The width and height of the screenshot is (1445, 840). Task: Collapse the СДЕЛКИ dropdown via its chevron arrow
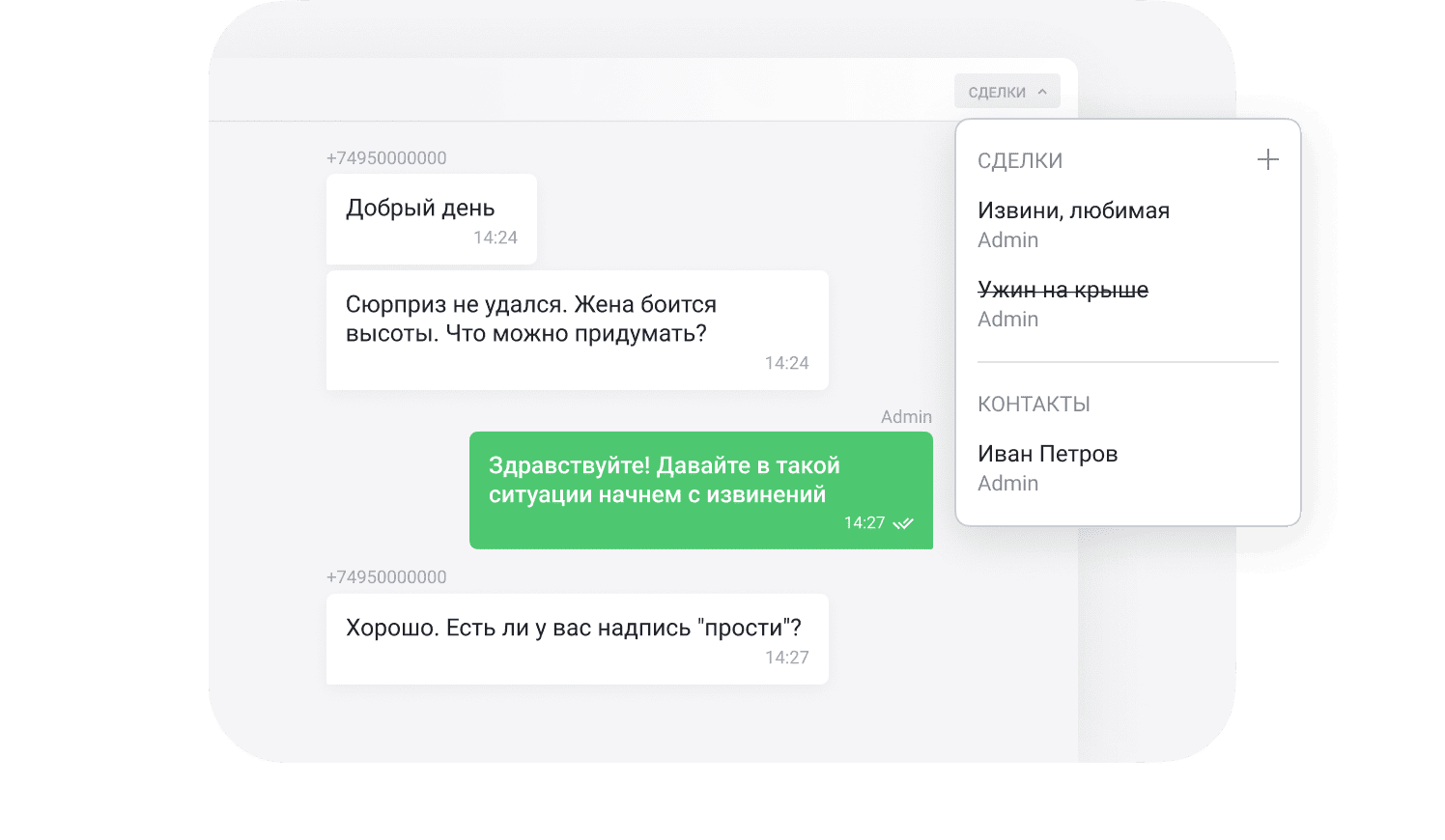pyautogui.click(x=1042, y=93)
